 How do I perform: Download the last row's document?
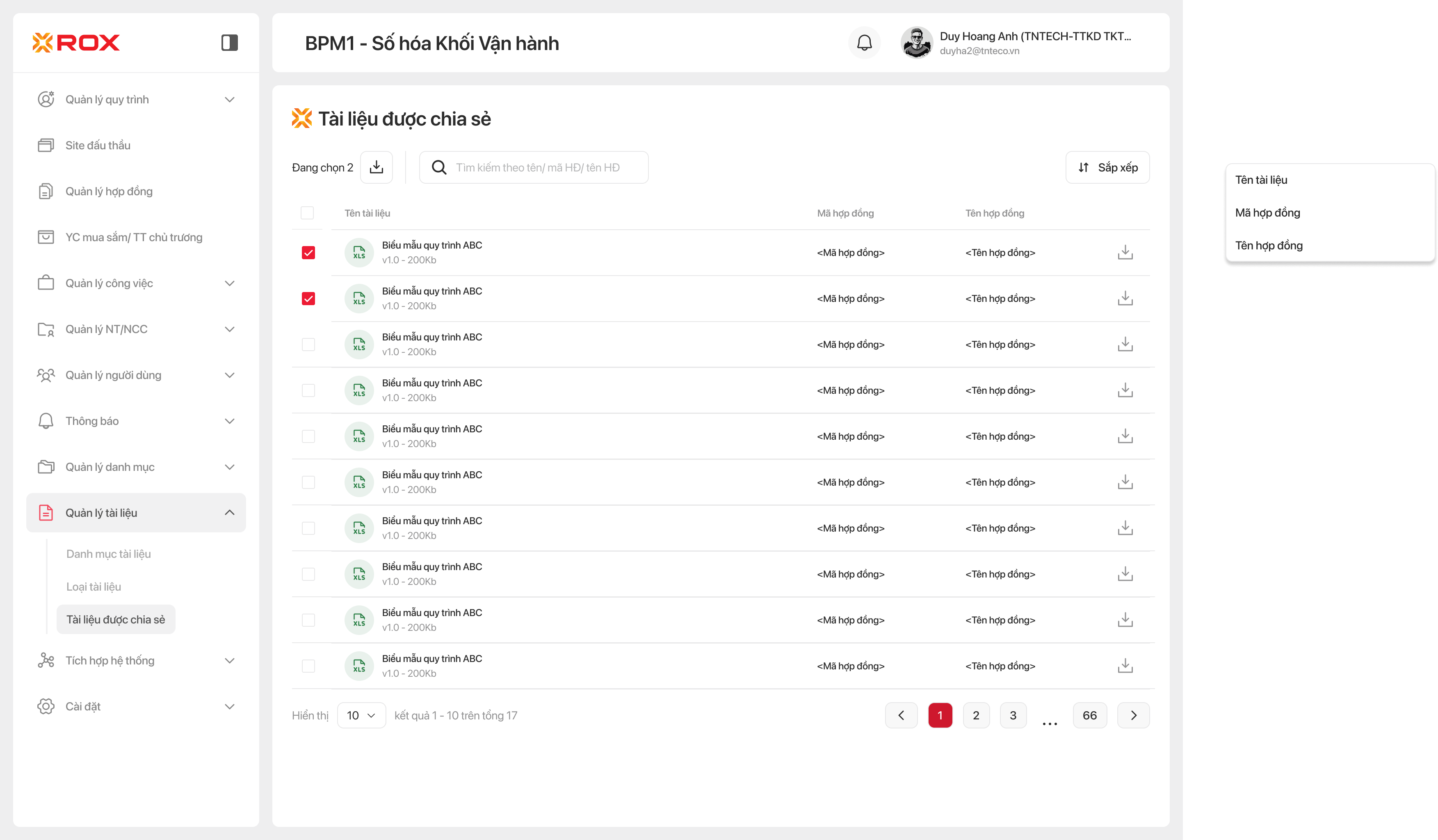(x=1125, y=665)
